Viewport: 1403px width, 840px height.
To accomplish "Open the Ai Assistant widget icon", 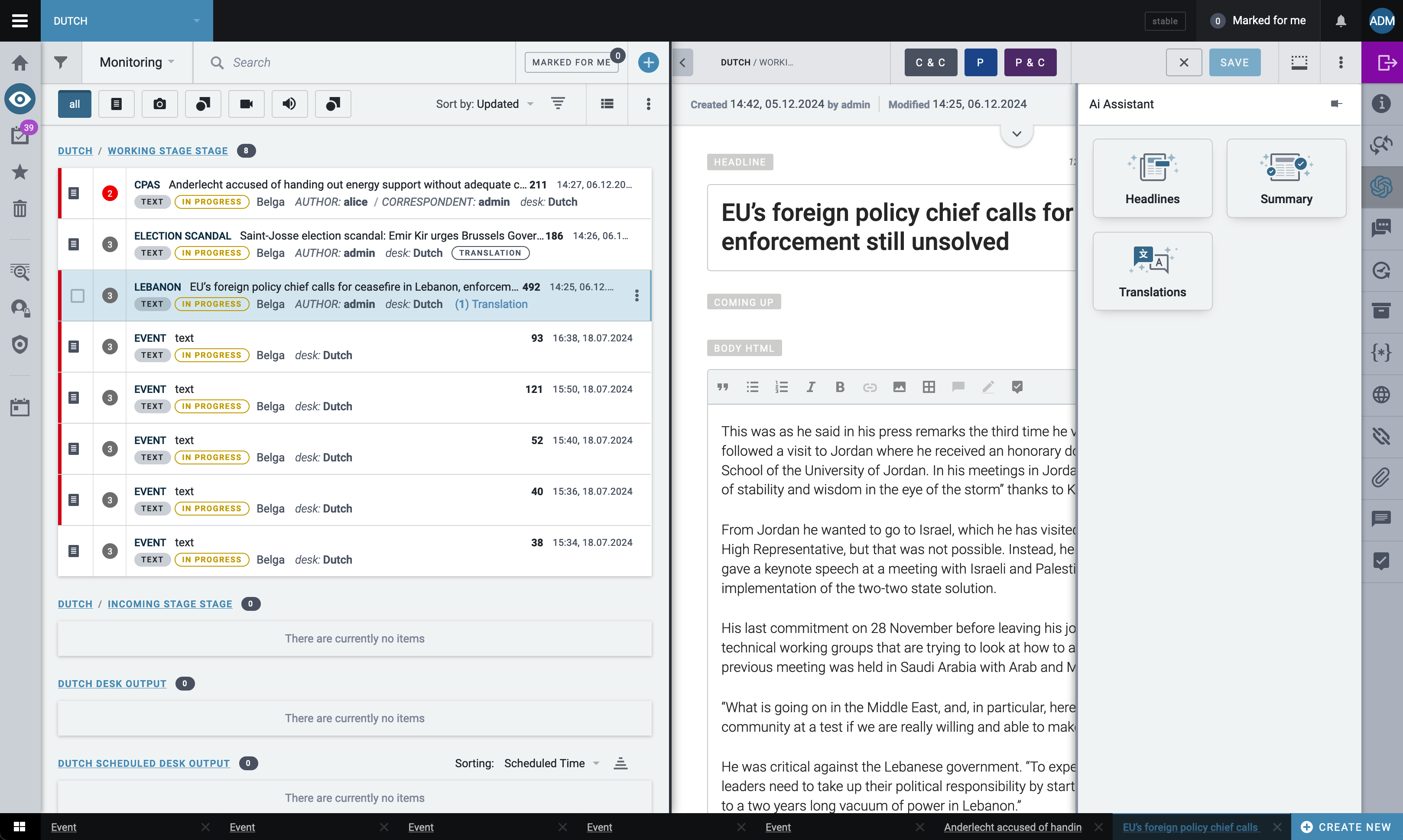I will click(1381, 186).
